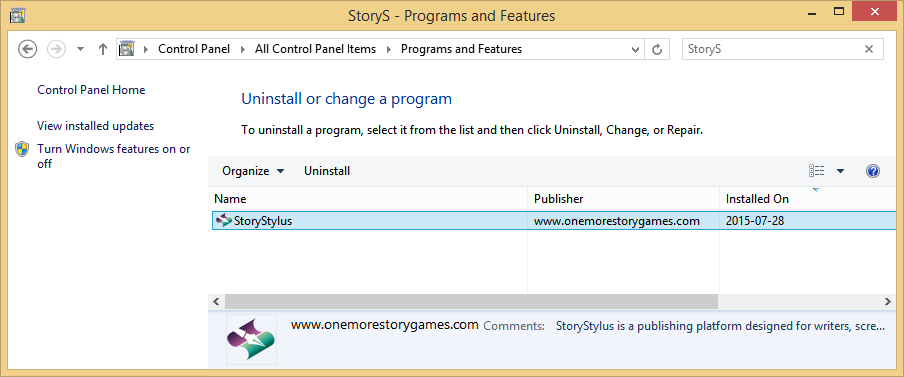Image resolution: width=904 pixels, height=377 pixels.
Task: Click the large StoryStylus logo in details pane
Action: (x=251, y=339)
